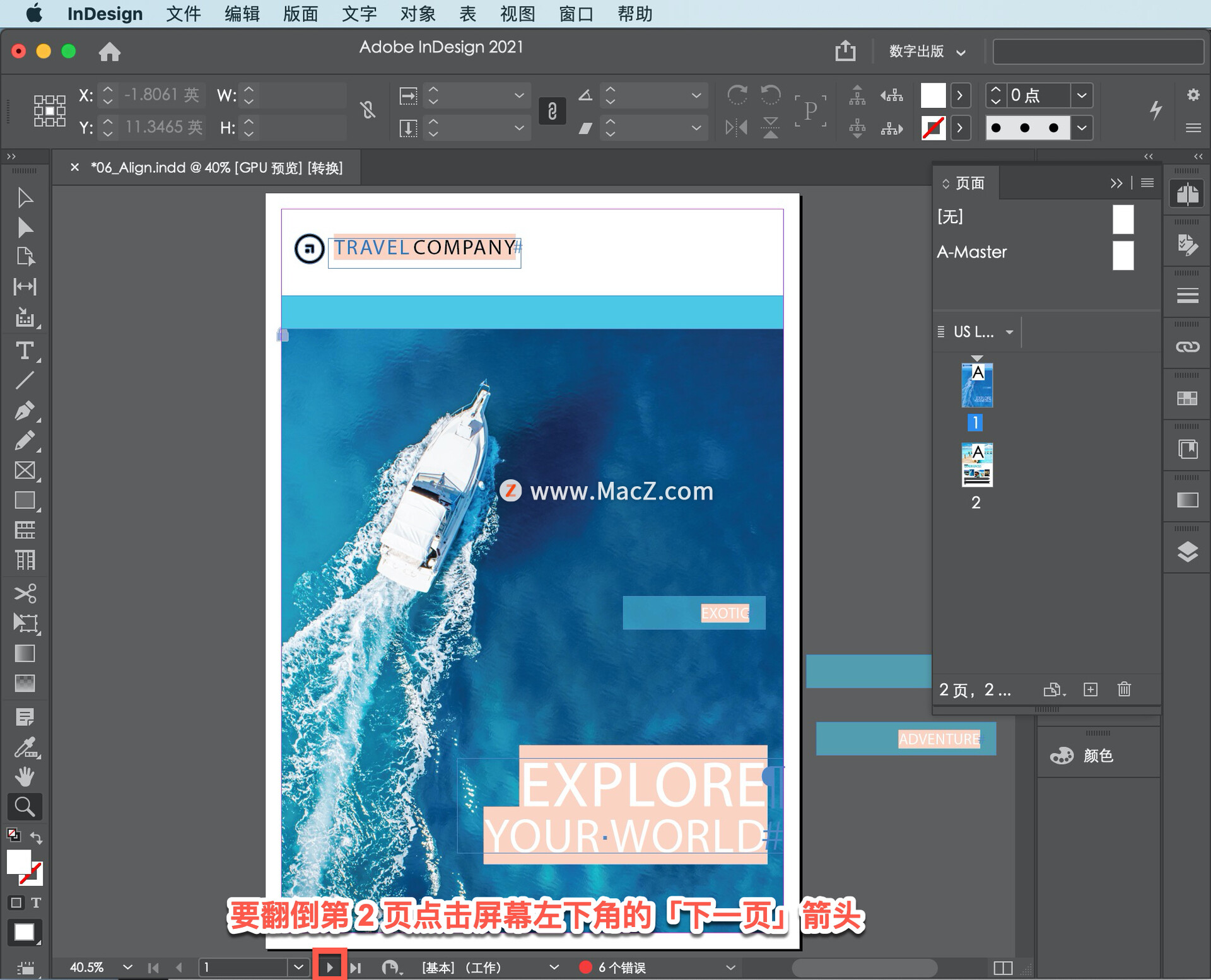Viewport: 1211px width, 980px height.
Task: Create a new page in the Pages panel
Action: 1091,689
